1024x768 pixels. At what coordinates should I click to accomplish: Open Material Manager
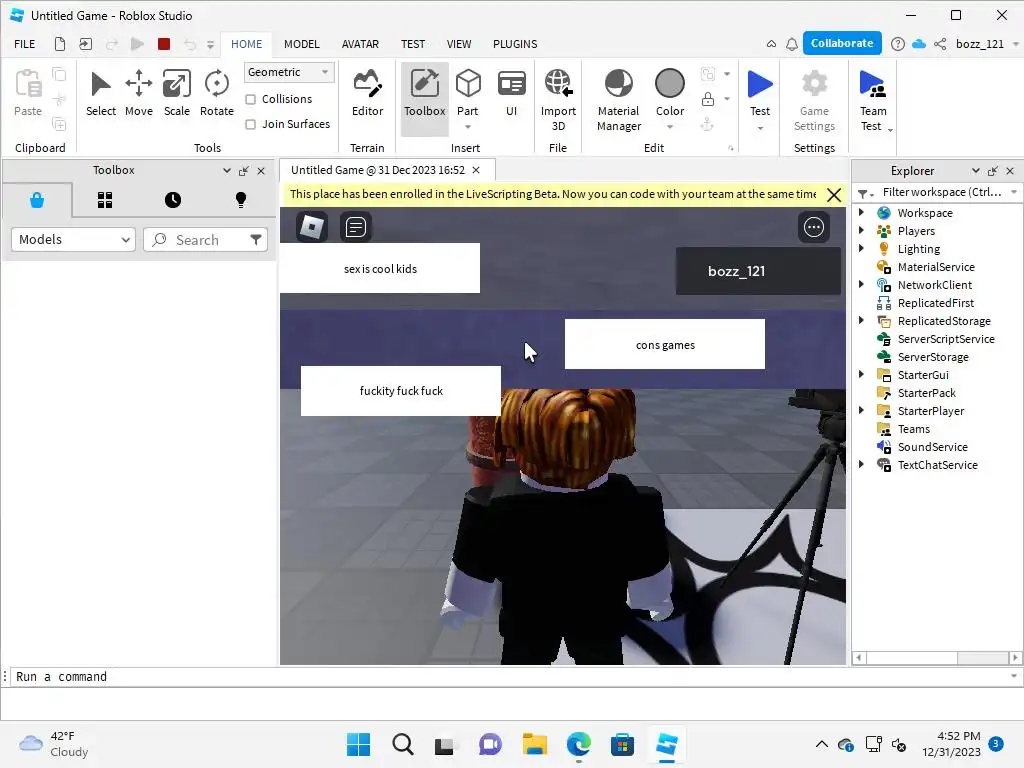coord(618,100)
